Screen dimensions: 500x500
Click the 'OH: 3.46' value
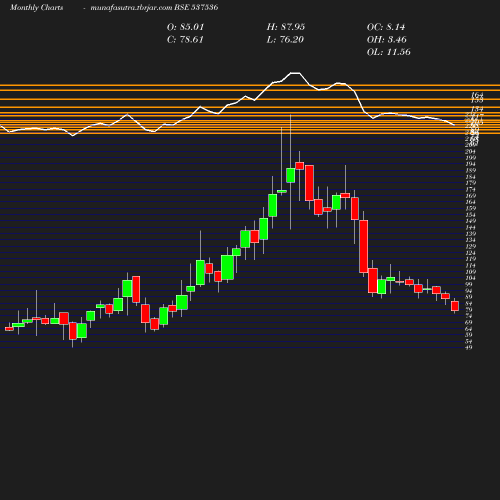pos(387,39)
